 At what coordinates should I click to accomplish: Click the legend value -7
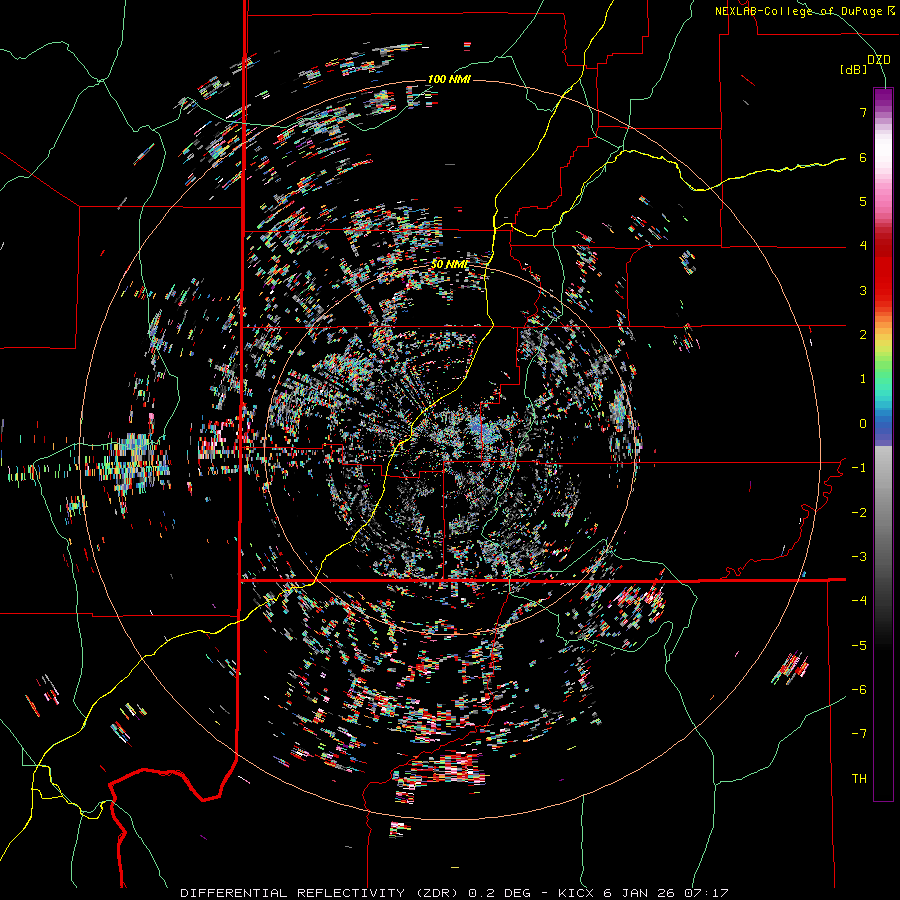[x=859, y=734]
